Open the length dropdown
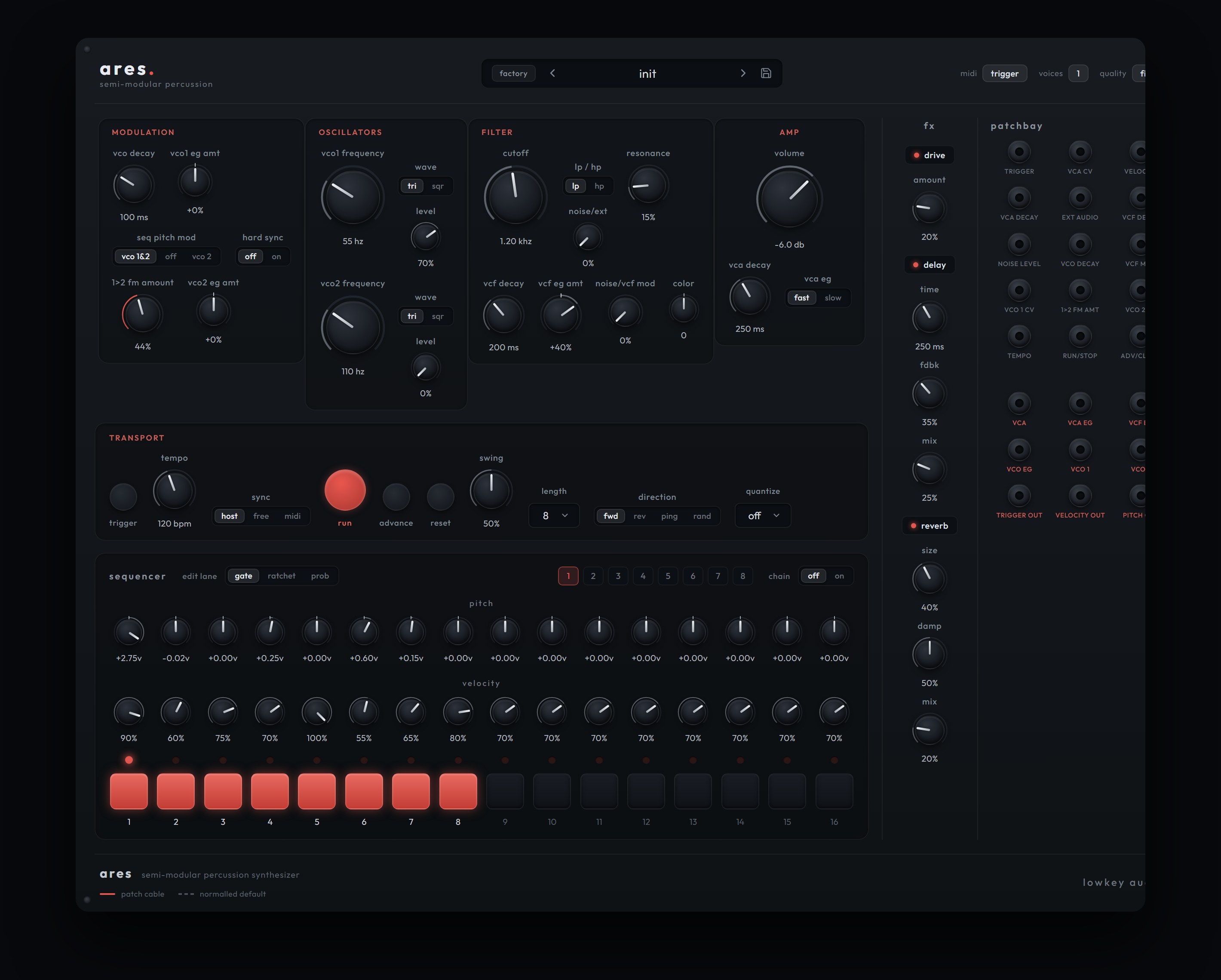This screenshot has width=1221, height=980. click(x=554, y=515)
